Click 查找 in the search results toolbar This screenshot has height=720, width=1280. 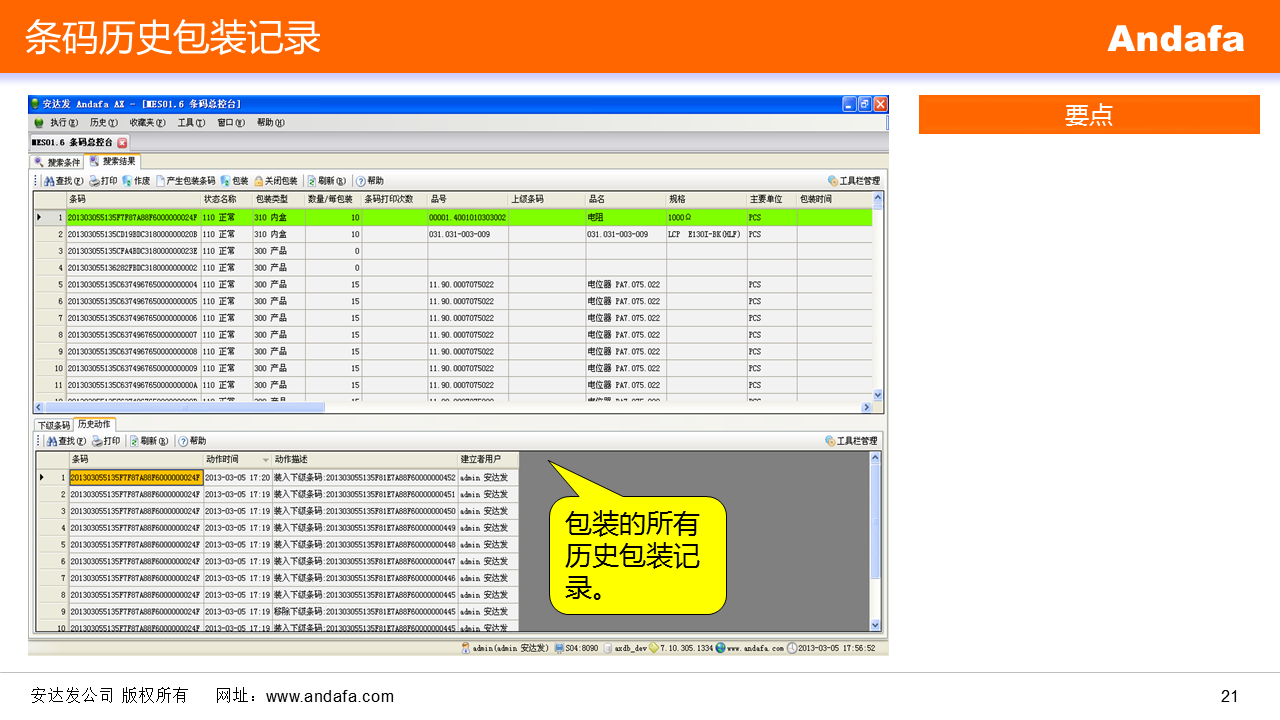tap(63, 181)
